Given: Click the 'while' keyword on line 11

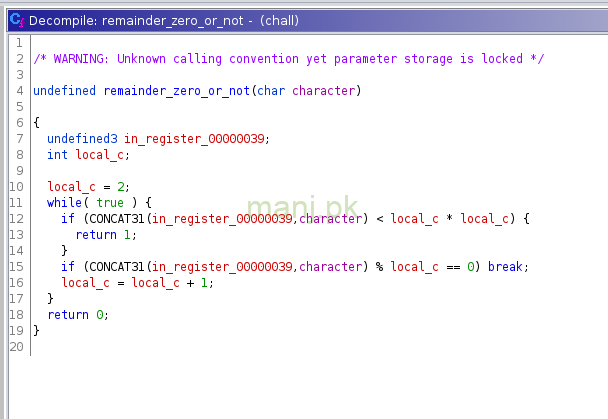Looking at the screenshot, I should [65, 202].
